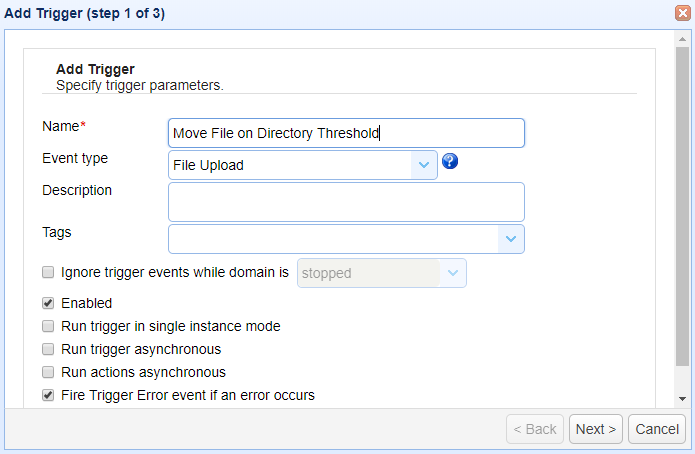Screen dimensions: 695x454
Task: Click the blue help icon for Event type
Action: 450,161
